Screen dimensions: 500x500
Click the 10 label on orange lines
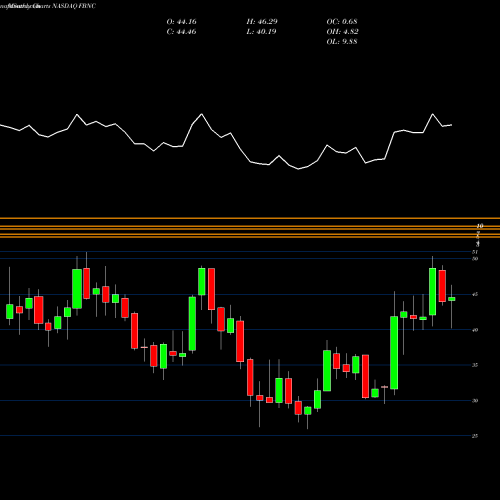tap(480, 226)
